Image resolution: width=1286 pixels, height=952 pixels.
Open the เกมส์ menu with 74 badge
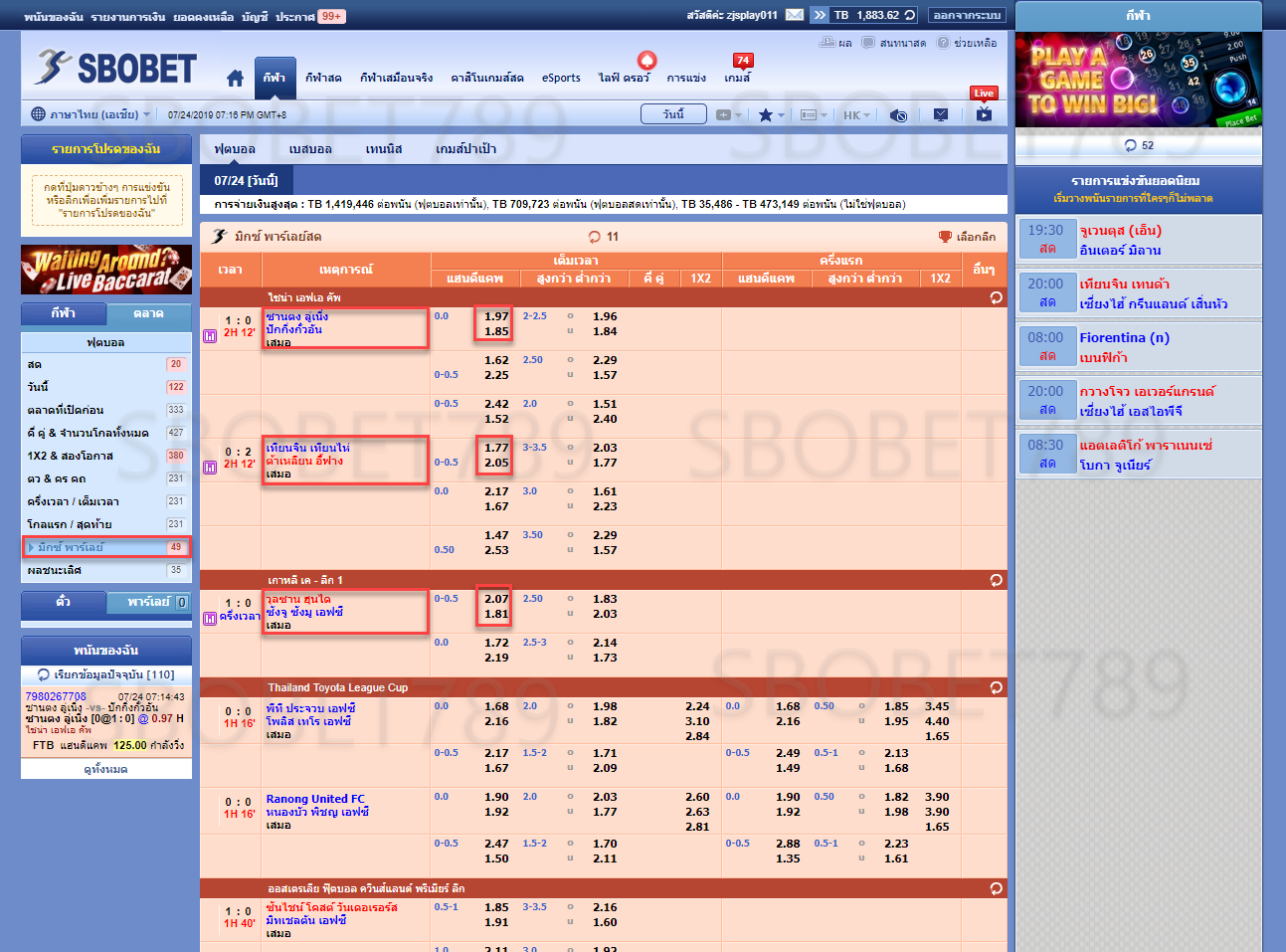(737, 78)
